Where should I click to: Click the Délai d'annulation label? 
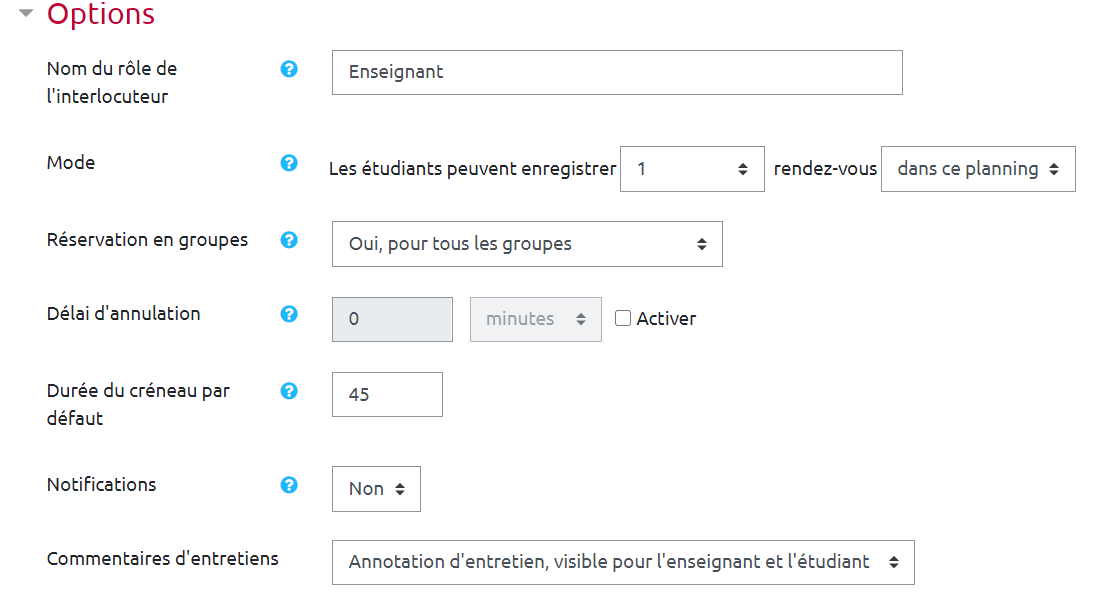pos(123,314)
